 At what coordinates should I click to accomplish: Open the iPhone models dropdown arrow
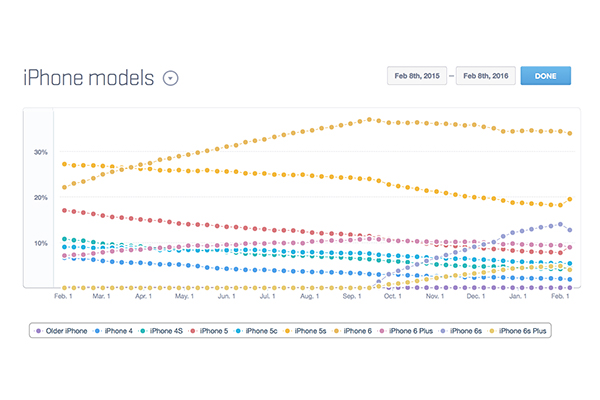171,78
